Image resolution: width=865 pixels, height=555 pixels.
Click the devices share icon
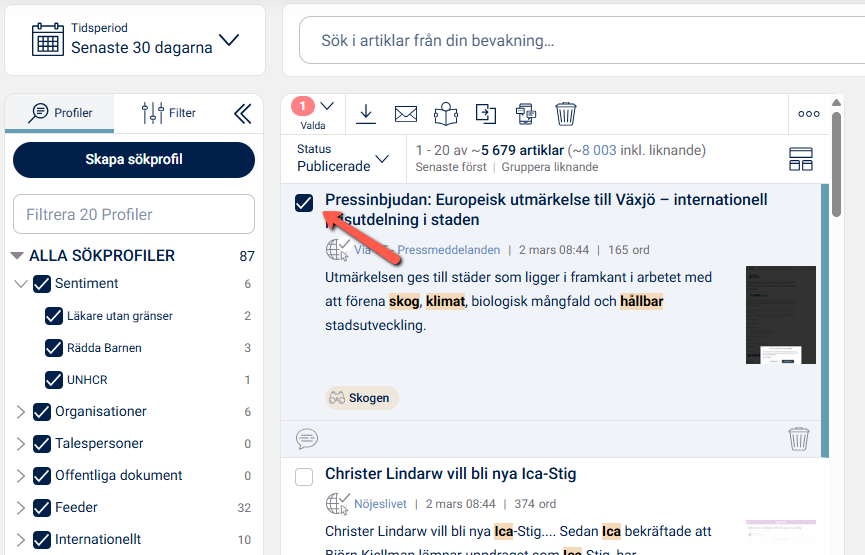[526, 114]
